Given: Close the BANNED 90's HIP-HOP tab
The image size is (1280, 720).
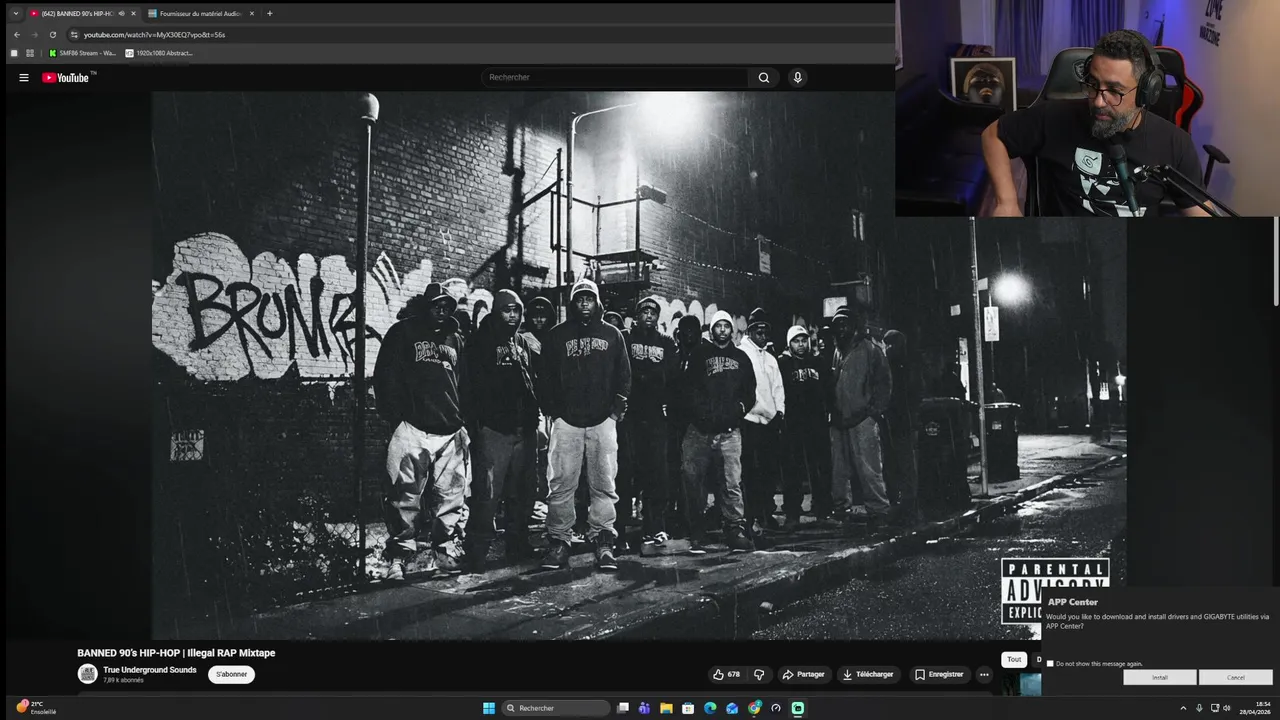Looking at the screenshot, I should [x=133, y=13].
